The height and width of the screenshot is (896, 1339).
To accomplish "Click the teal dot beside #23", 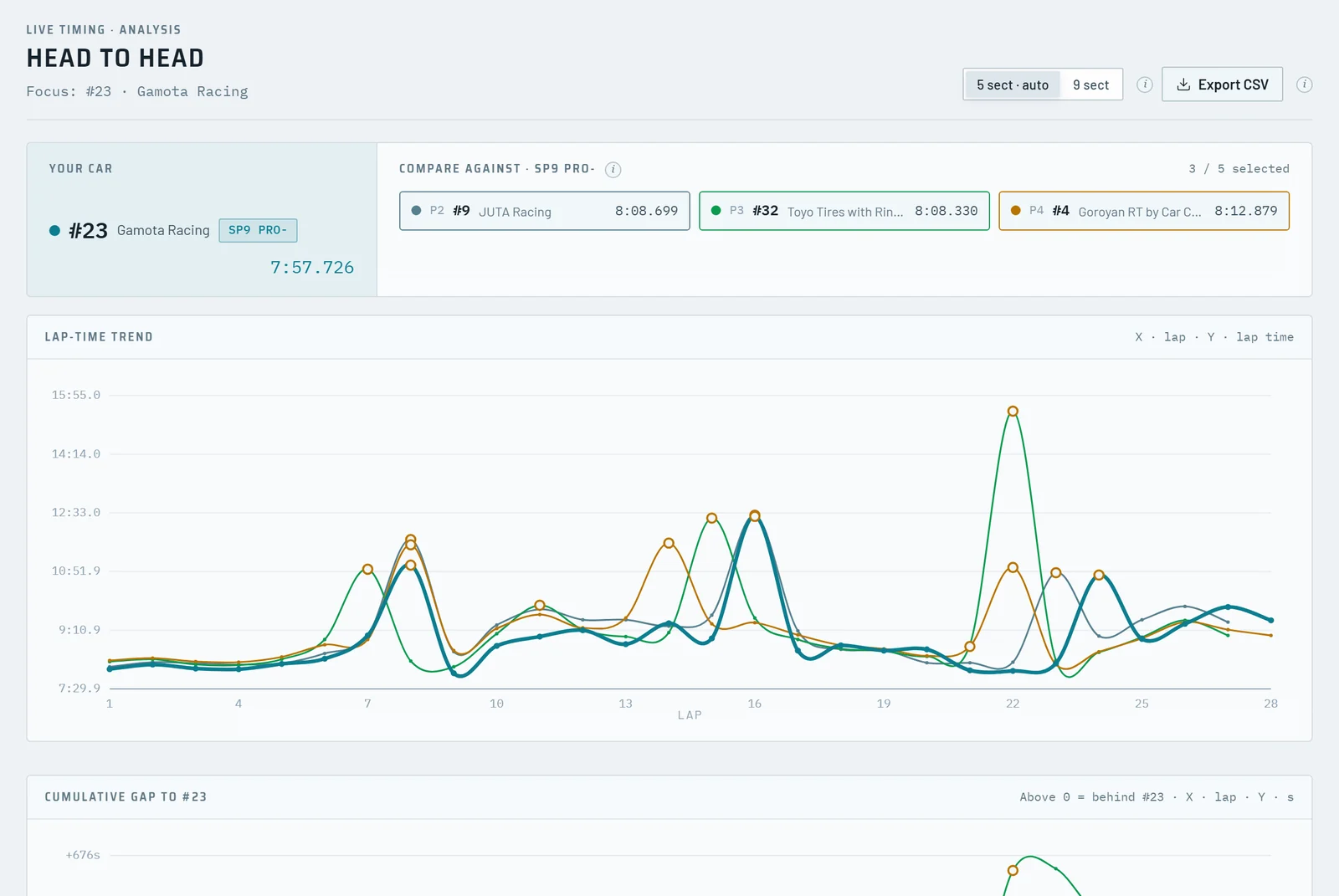I will click(x=54, y=231).
